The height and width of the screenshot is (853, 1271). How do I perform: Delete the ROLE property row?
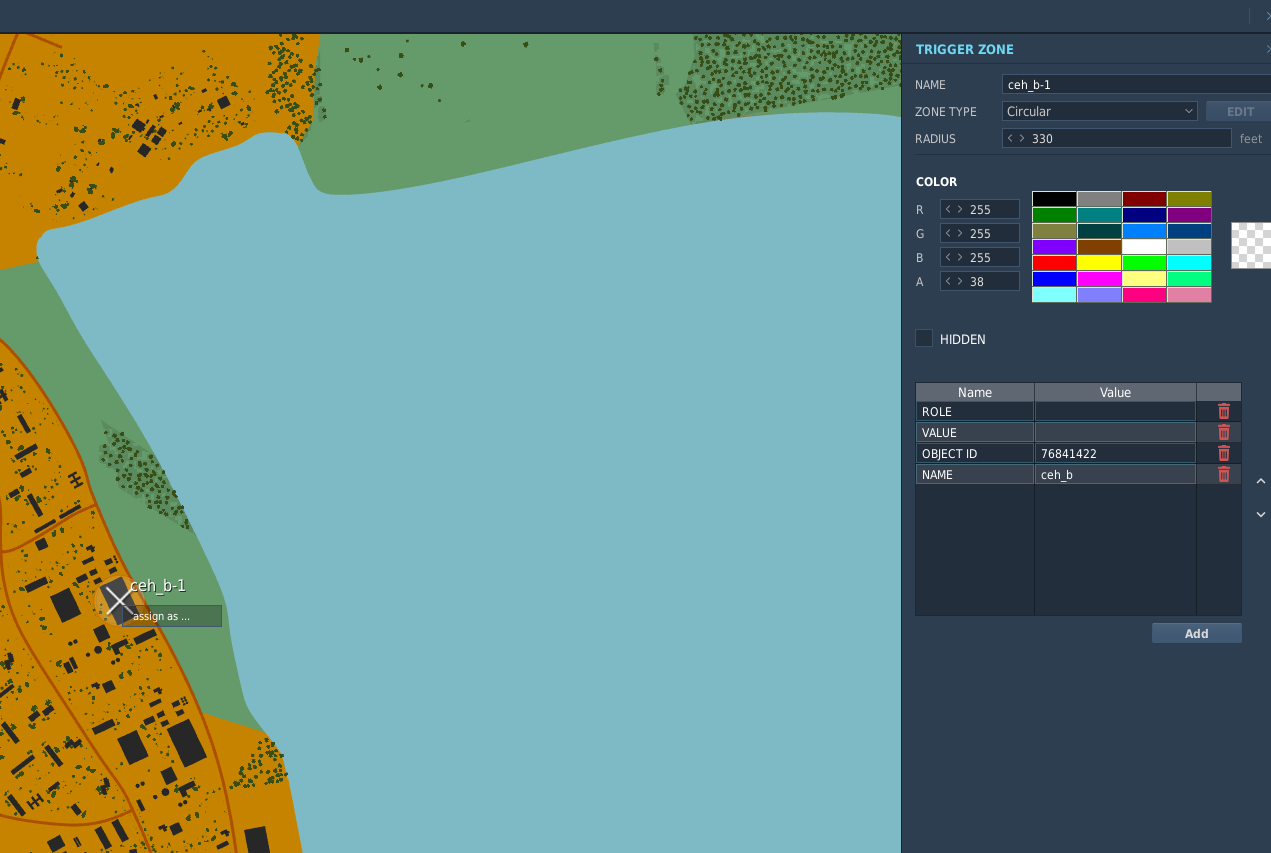click(x=1223, y=411)
